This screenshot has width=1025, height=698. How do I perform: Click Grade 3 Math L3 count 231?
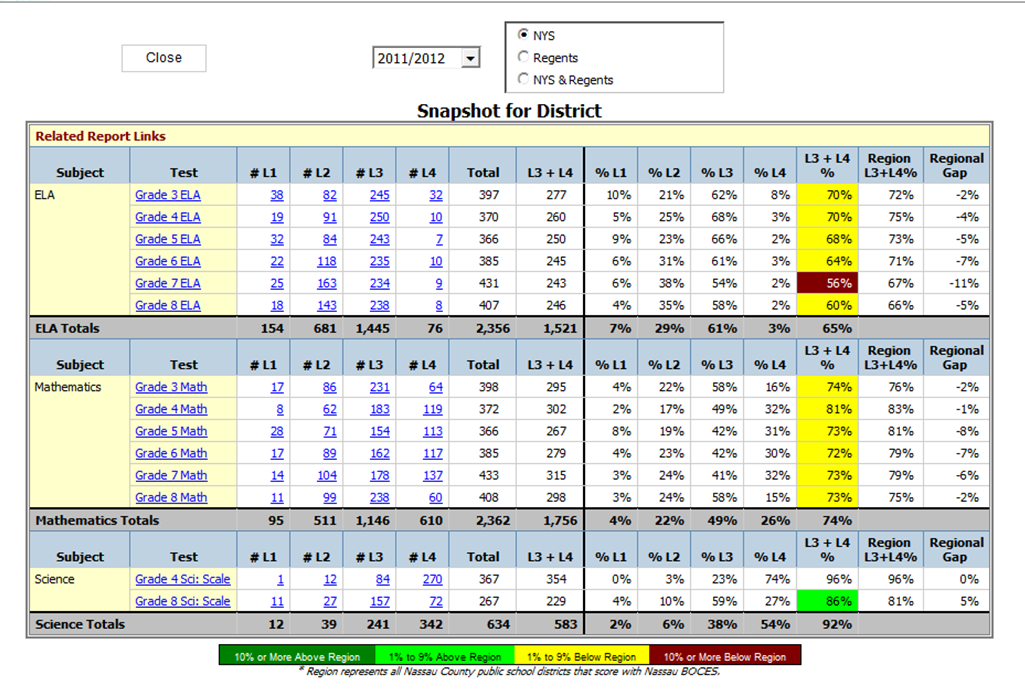(380, 387)
